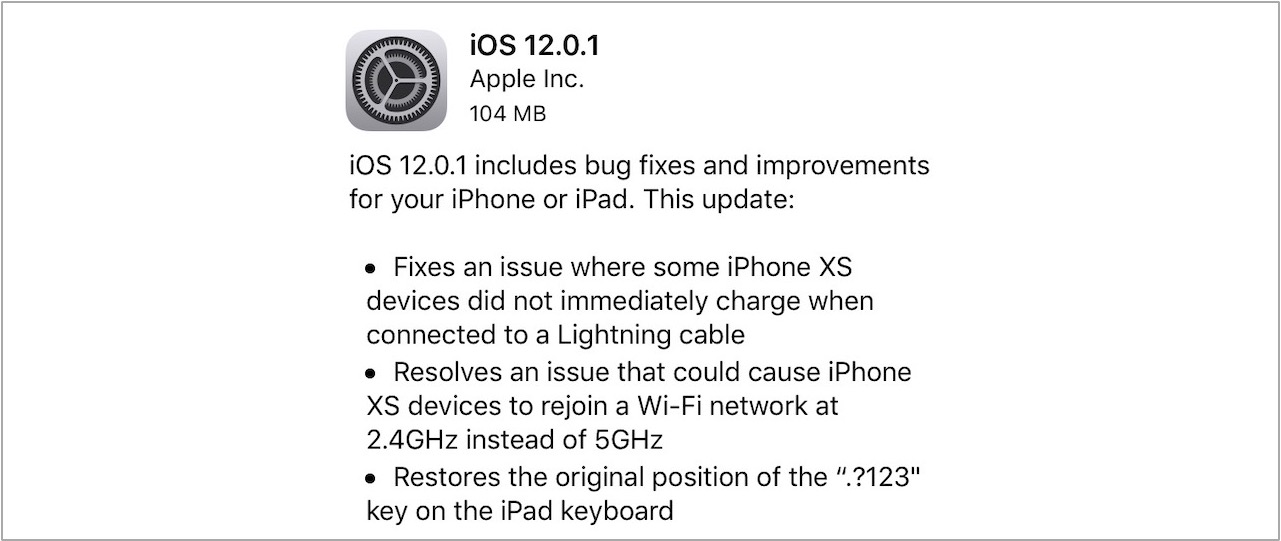Click the 'key on the iPad keyboard' line
Screen dimensions: 1281x541
tap(519, 512)
